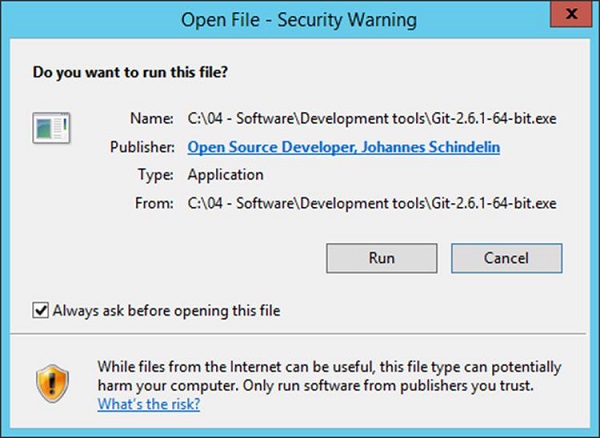This screenshot has width=600, height=438.
Task: Click the Name: field label
Action: [154, 120]
